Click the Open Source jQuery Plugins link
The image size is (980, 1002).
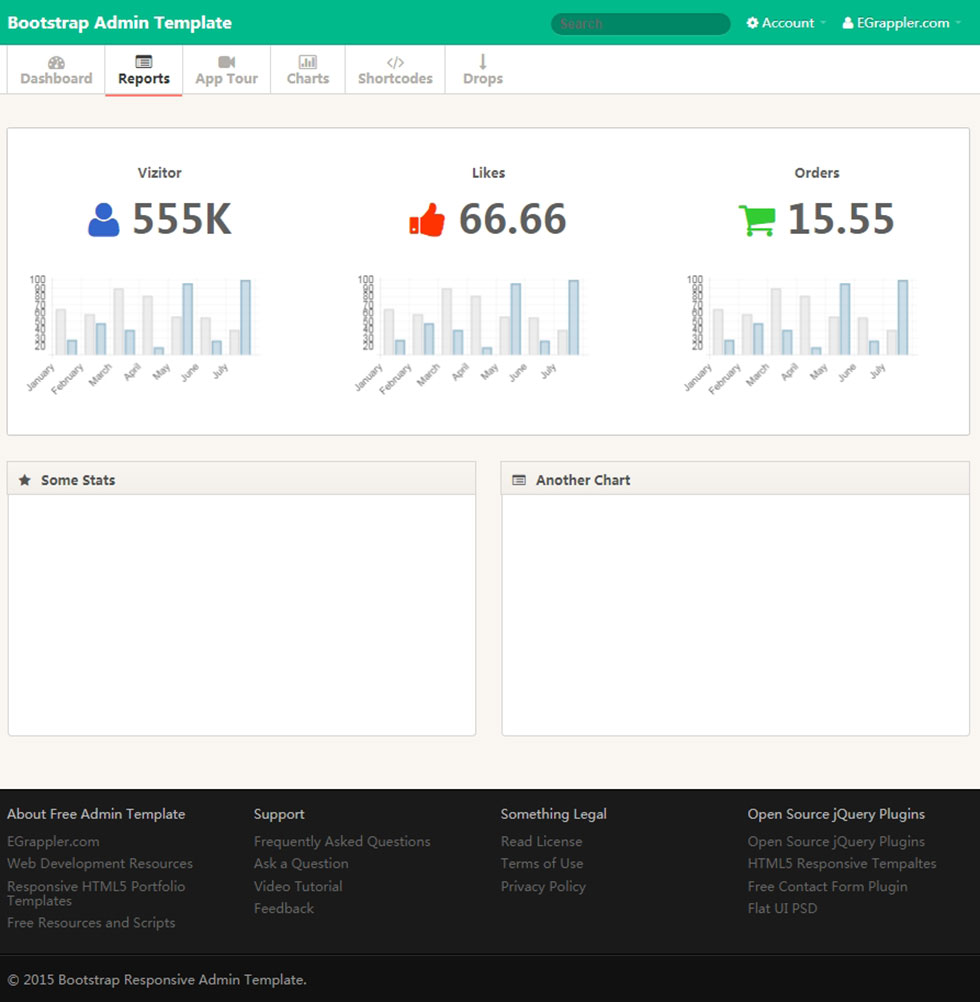(x=836, y=842)
